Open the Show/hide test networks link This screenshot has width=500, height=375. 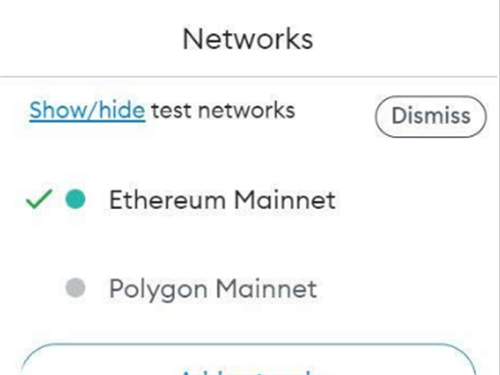tap(87, 110)
